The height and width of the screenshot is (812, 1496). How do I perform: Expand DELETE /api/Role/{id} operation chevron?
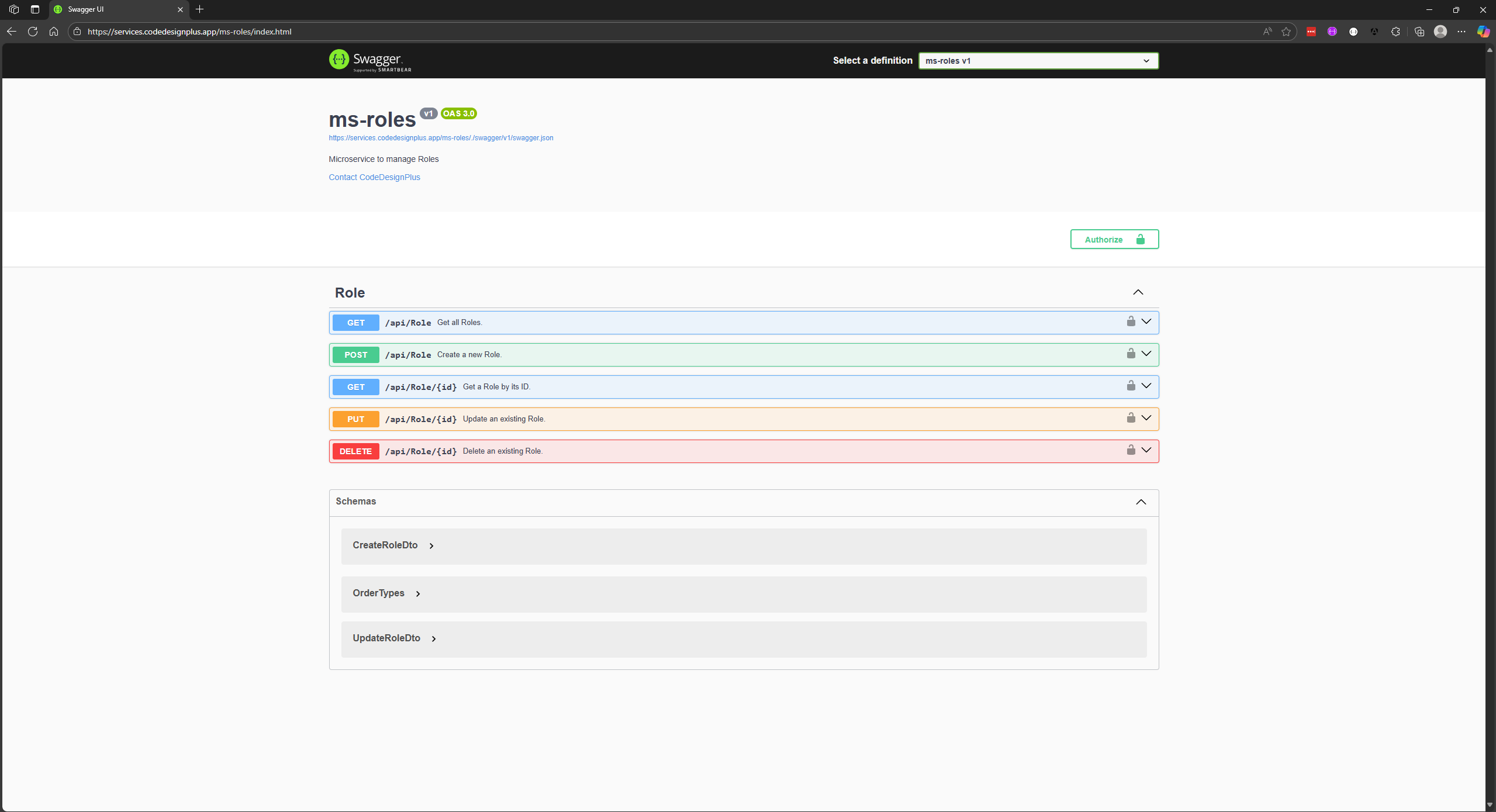coord(1146,450)
